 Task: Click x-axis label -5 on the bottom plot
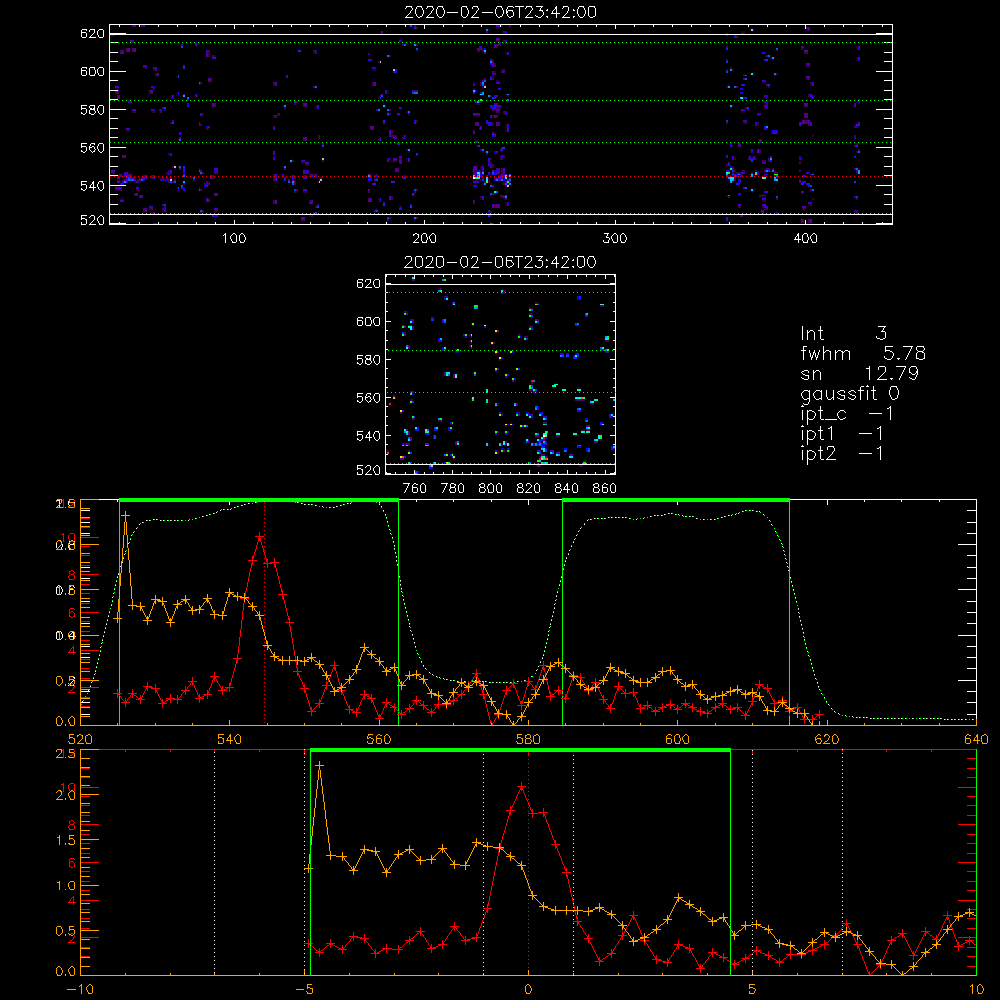(x=304, y=990)
